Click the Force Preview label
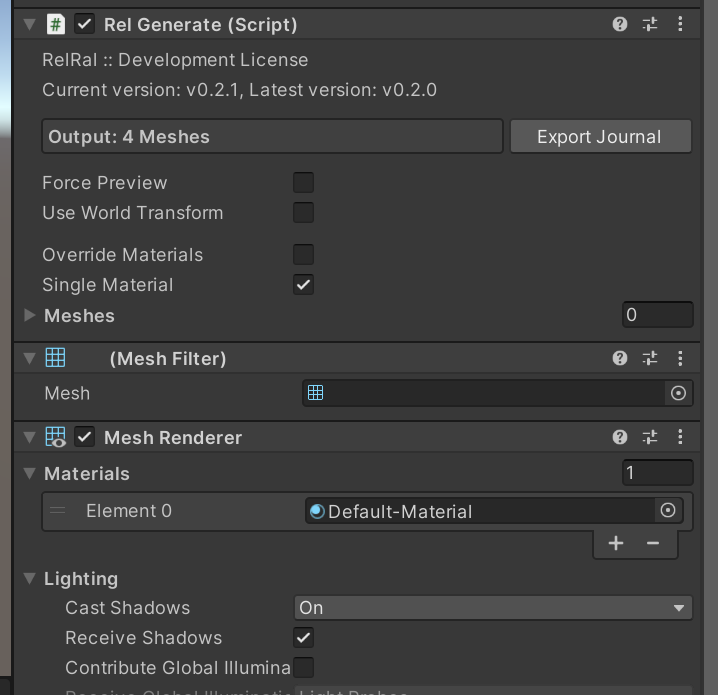The width and height of the screenshot is (718, 695). coord(105,183)
